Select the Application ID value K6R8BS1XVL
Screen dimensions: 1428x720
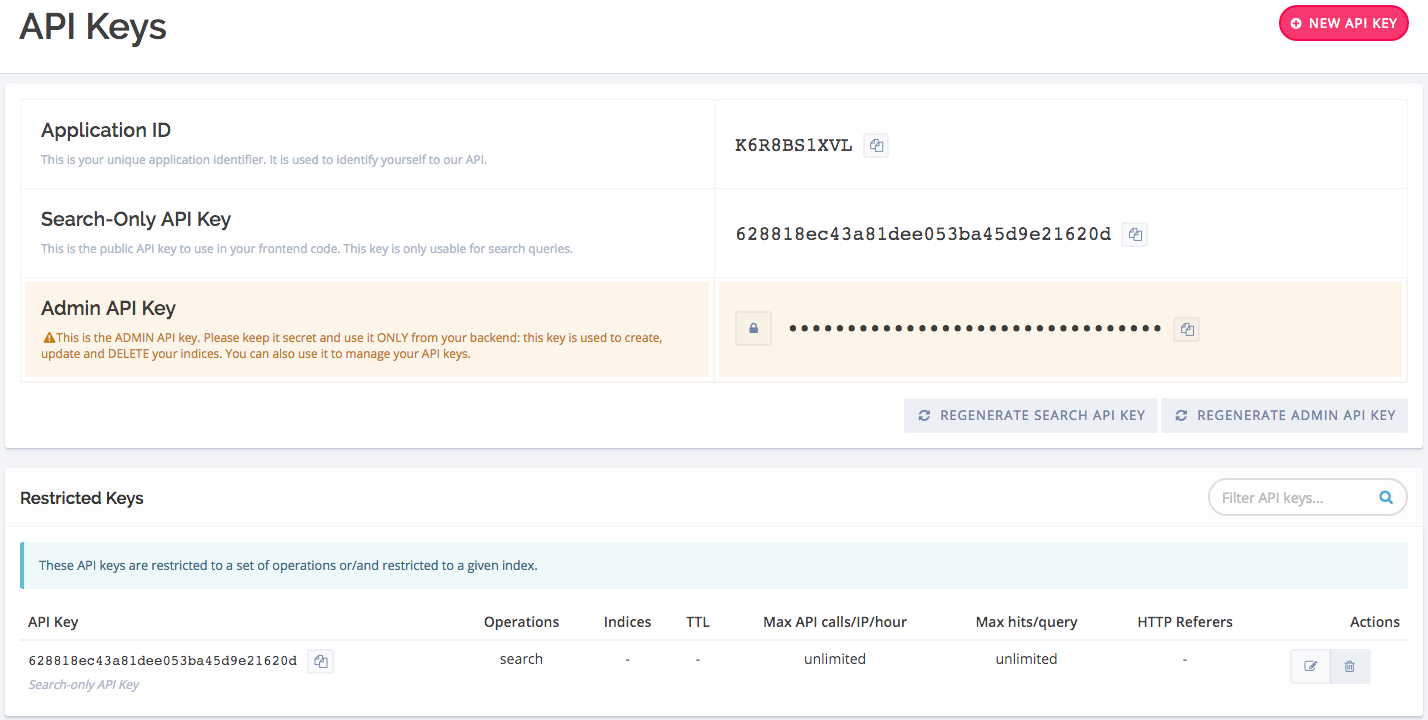point(793,146)
